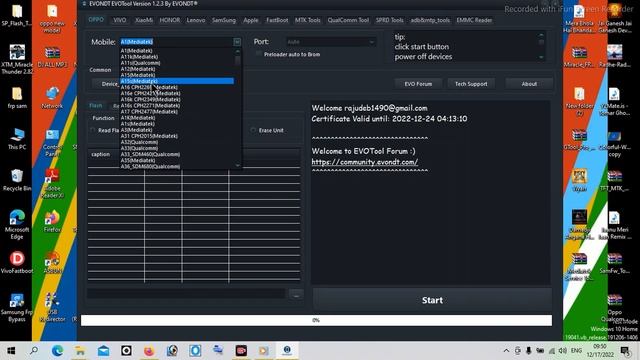Viewport: 640px width, 360px height.
Task: Click the model list scrollbar up arrow
Action: [238, 51]
